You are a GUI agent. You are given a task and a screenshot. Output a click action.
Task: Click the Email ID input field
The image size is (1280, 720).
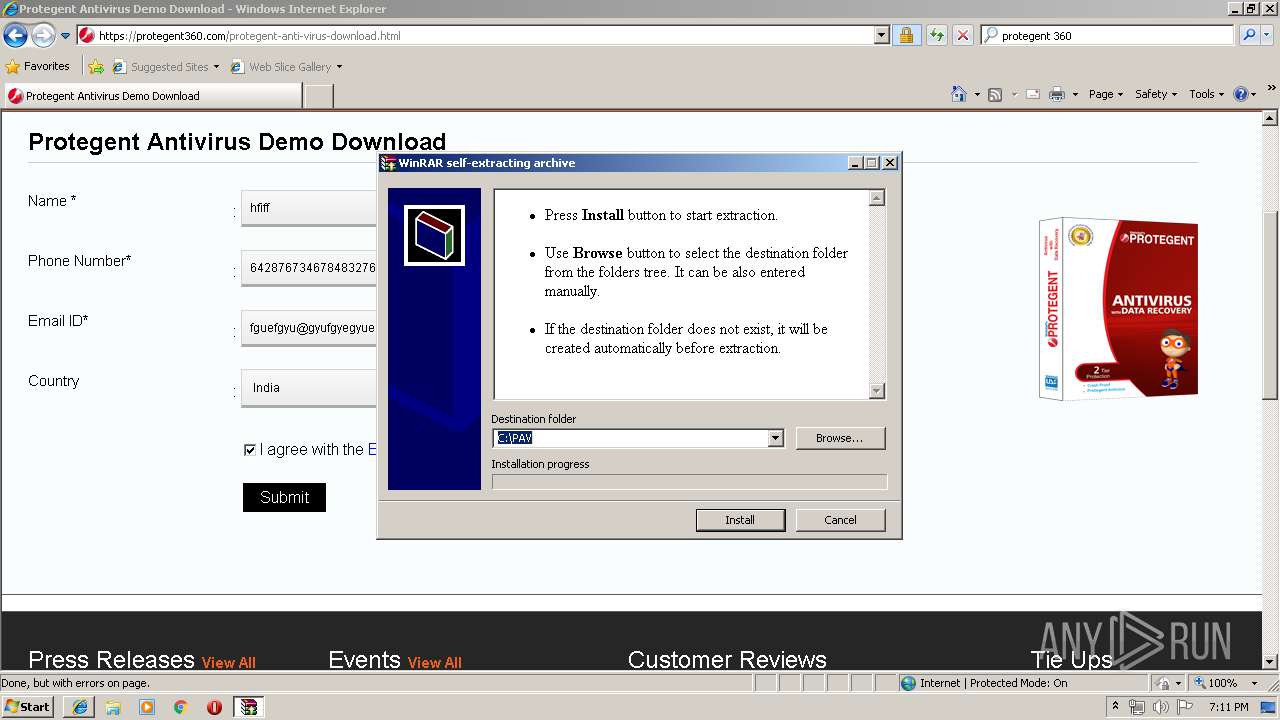pyautogui.click(x=309, y=328)
